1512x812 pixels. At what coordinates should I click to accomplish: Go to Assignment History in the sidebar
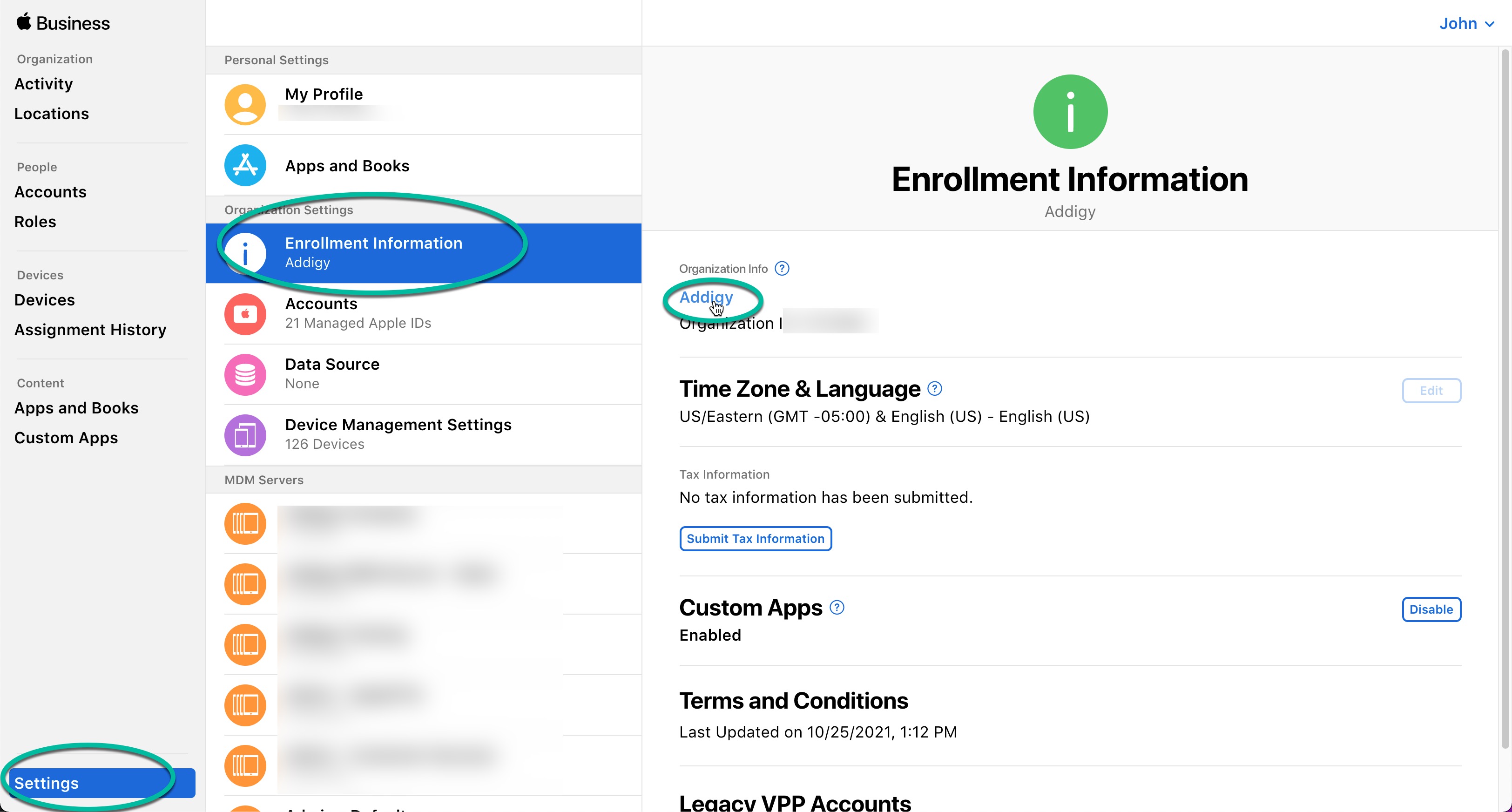90,329
